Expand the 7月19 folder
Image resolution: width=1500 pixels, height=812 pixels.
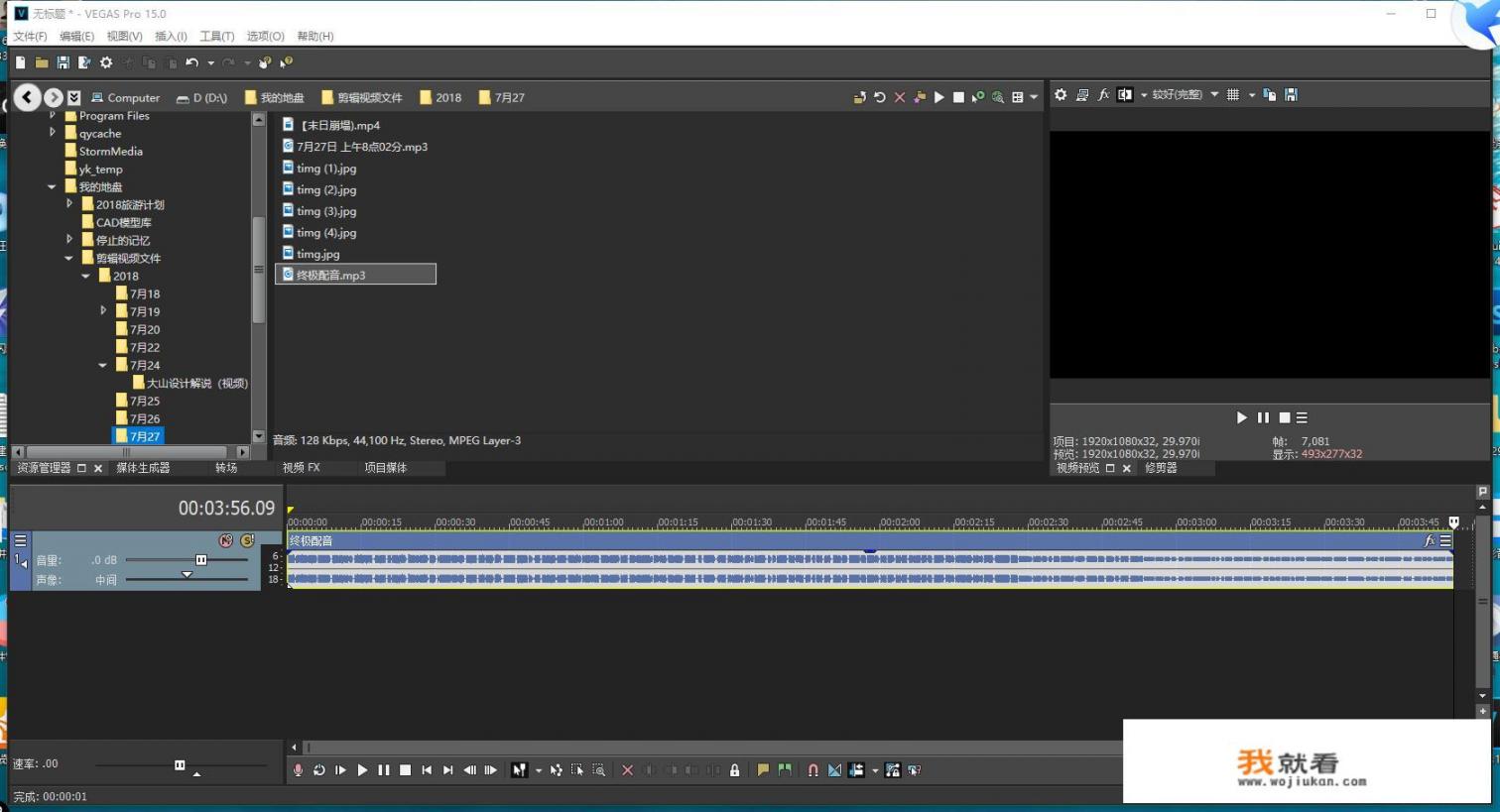pyautogui.click(x=103, y=311)
